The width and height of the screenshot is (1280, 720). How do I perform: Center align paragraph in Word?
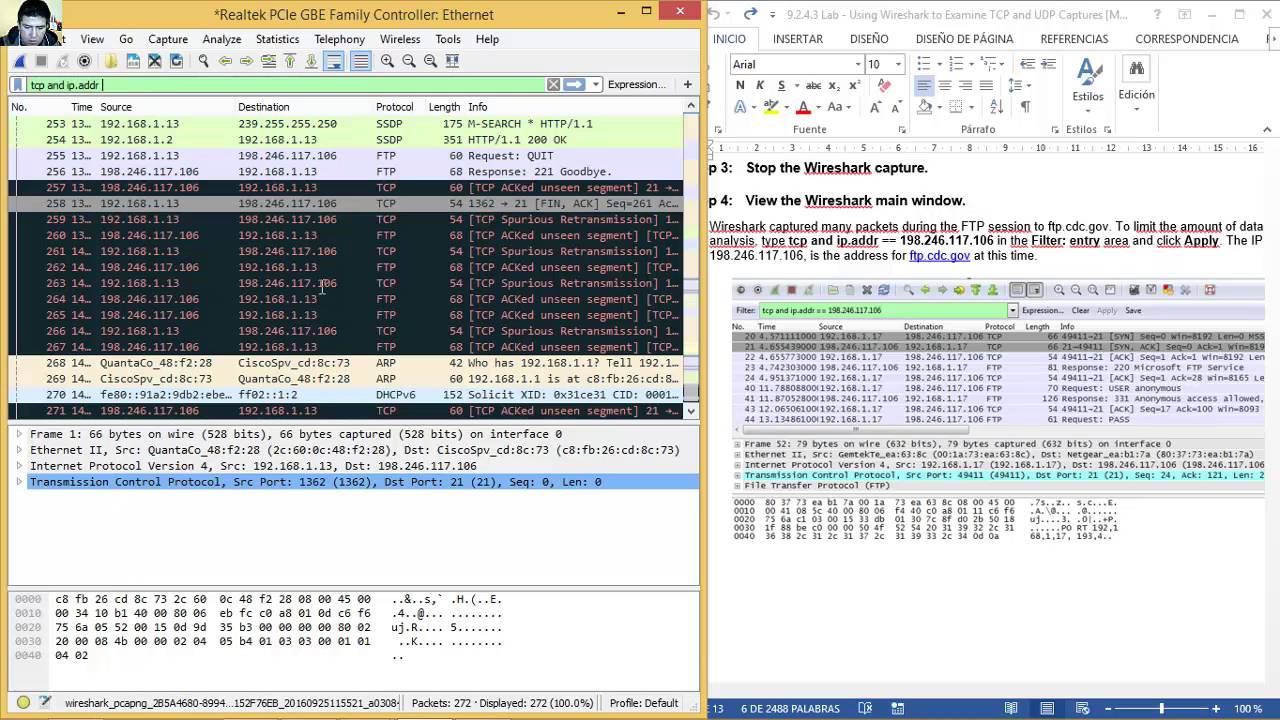click(x=945, y=86)
